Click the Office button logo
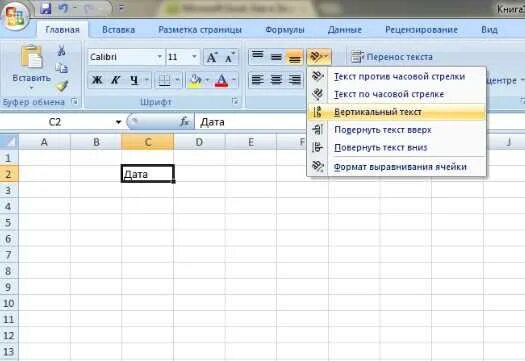 pos(15,16)
